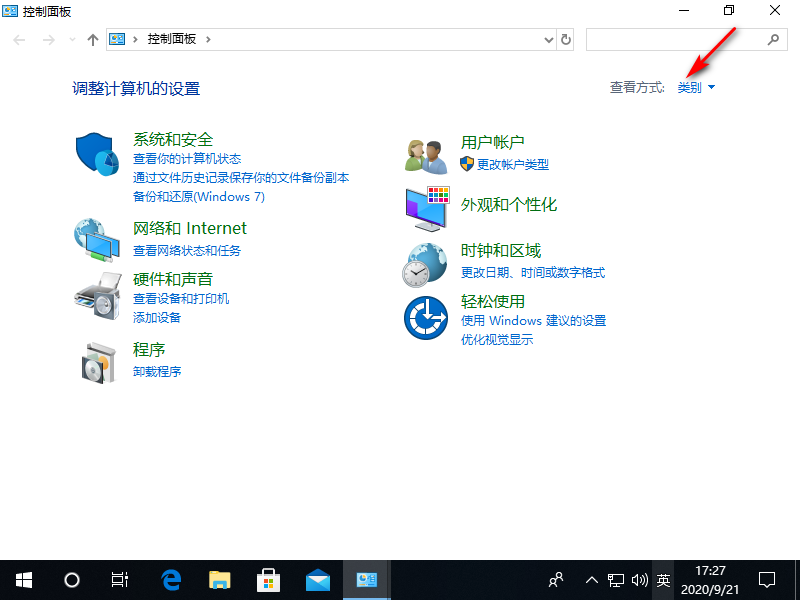Show hidden icons in the system tray
Screen dimensions: 800x600
point(592,580)
